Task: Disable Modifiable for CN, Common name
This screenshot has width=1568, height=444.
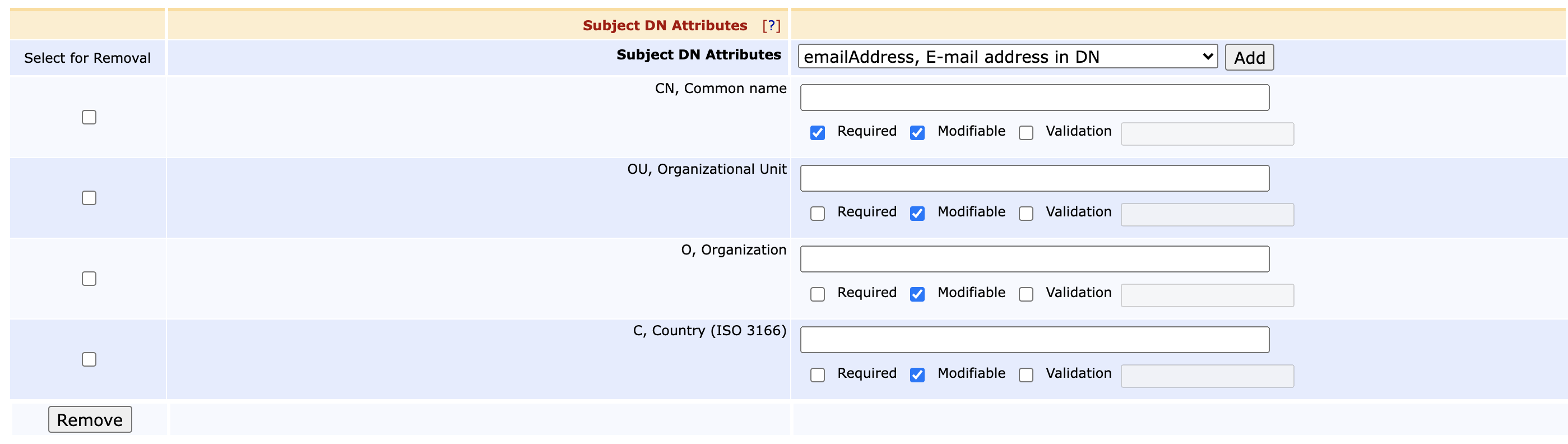Action: [x=917, y=133]
